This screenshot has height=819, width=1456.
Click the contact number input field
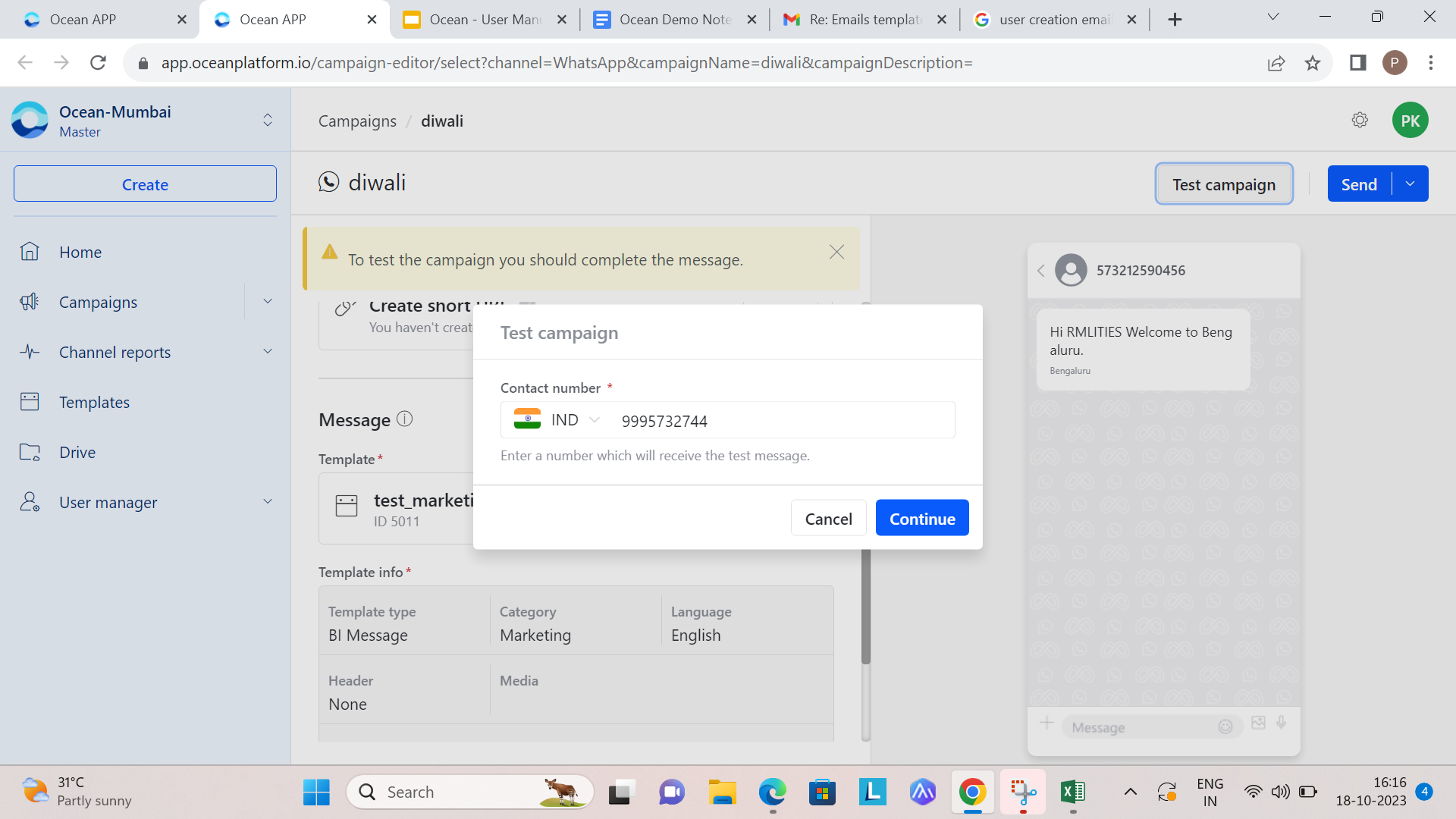[x=784, y=420]
